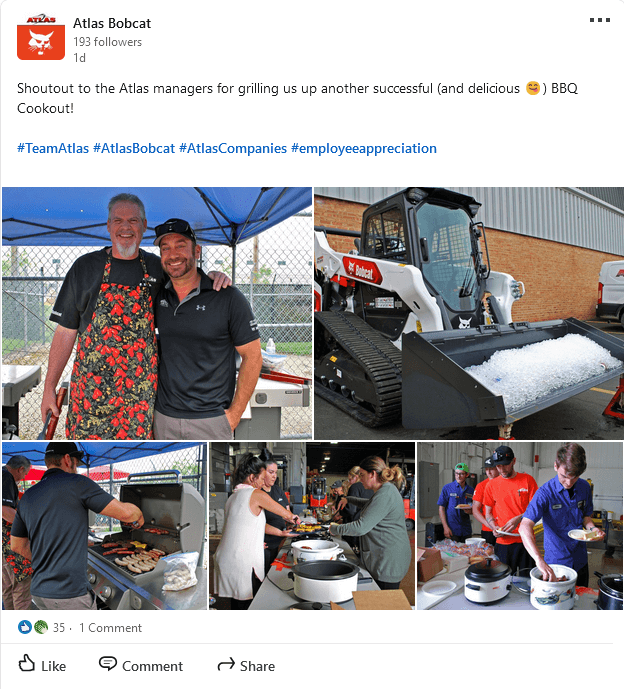Click the Atlas Bobcat logo avatar

pos(41,37)
